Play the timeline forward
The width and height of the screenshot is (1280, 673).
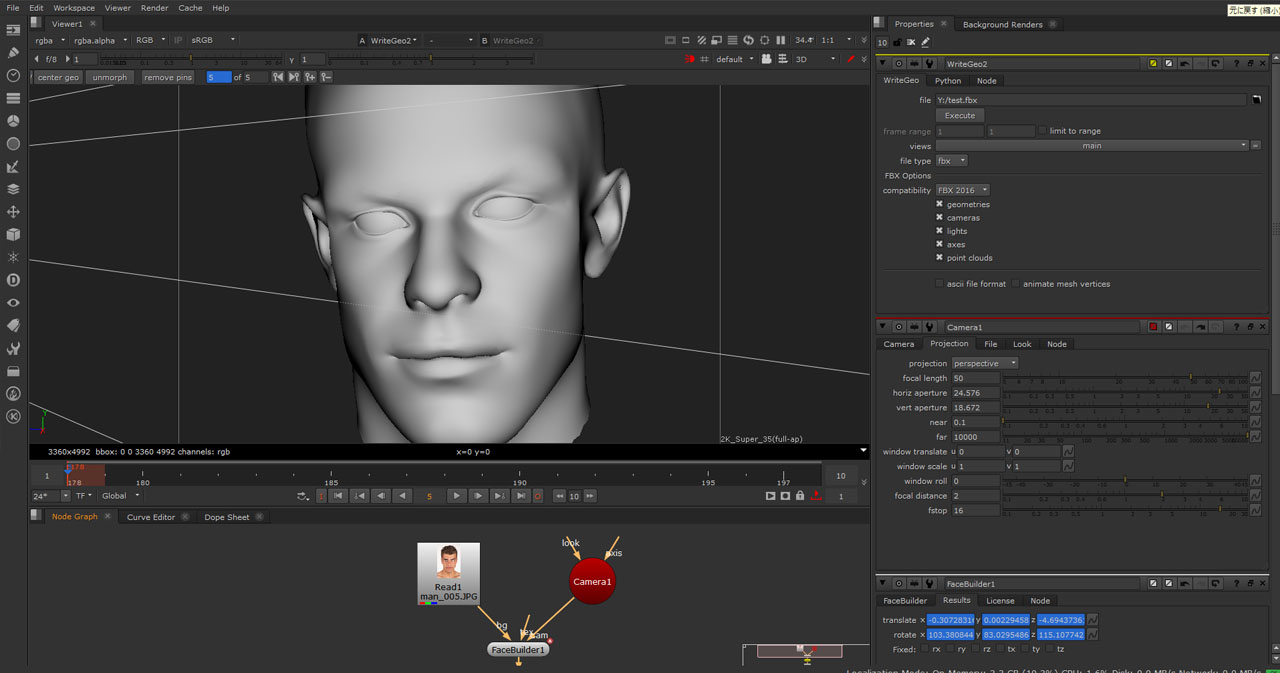point(456,496)
